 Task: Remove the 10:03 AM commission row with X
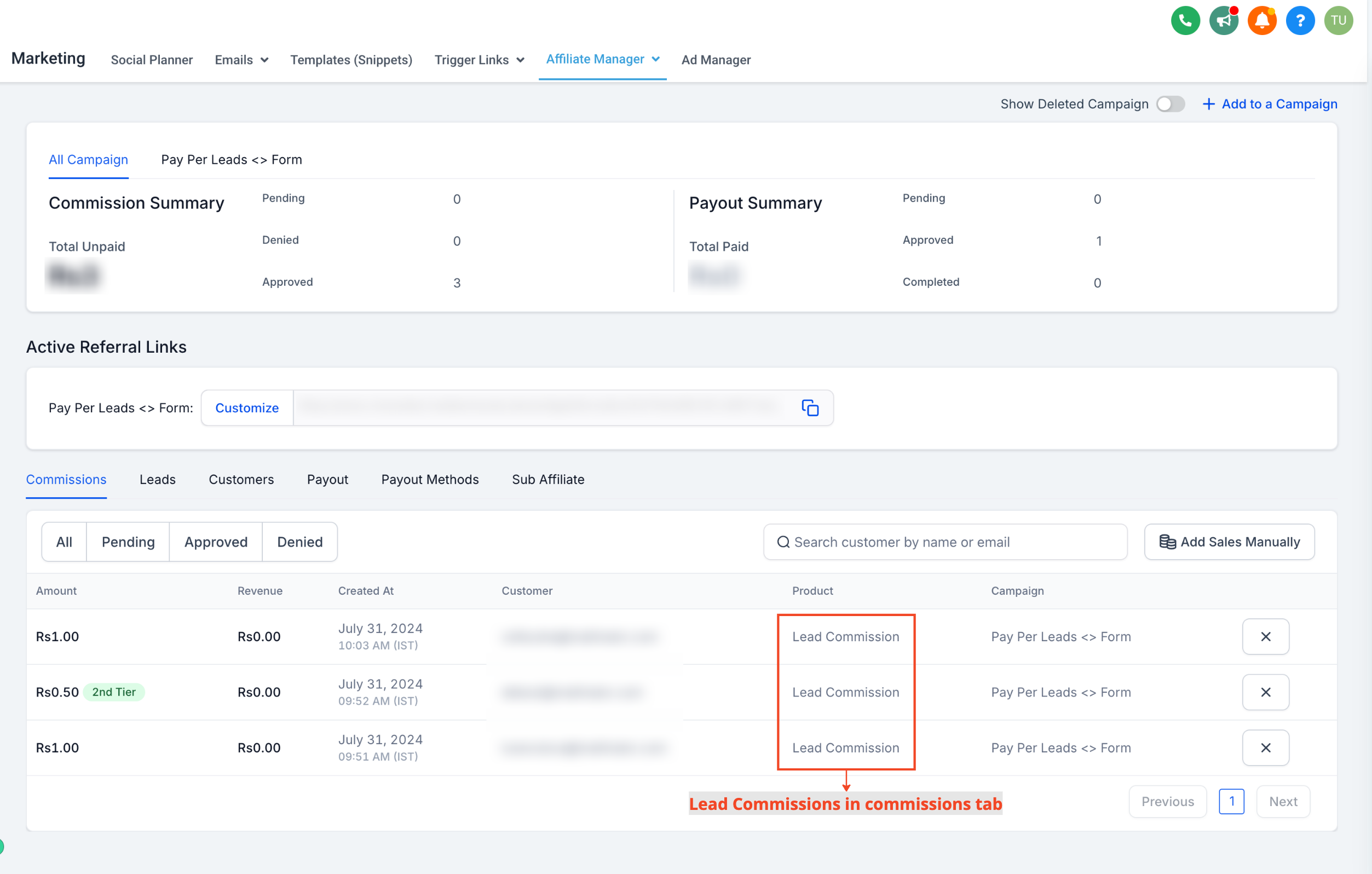[1265, 636]
